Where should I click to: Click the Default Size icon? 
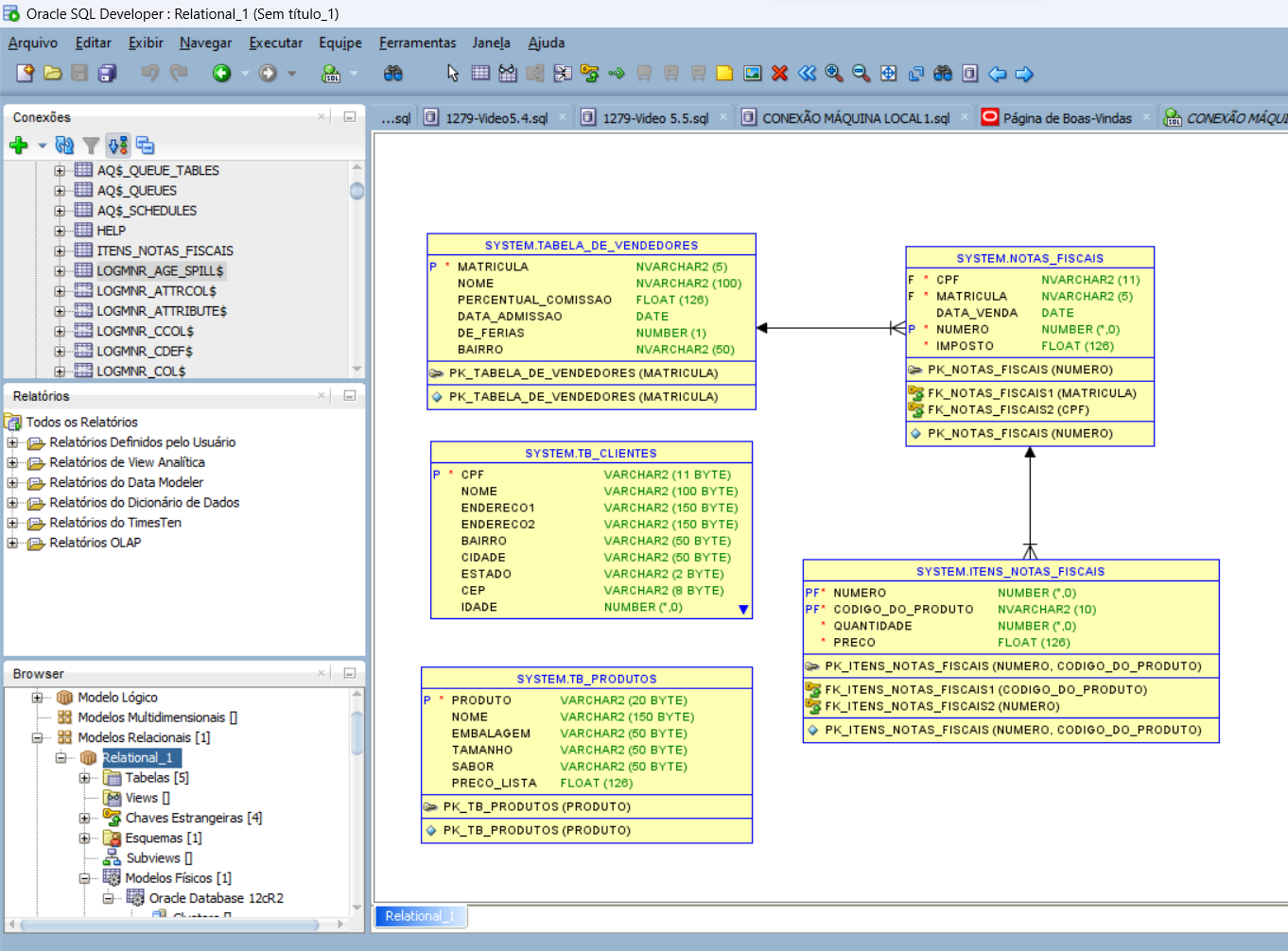[915, 73]
